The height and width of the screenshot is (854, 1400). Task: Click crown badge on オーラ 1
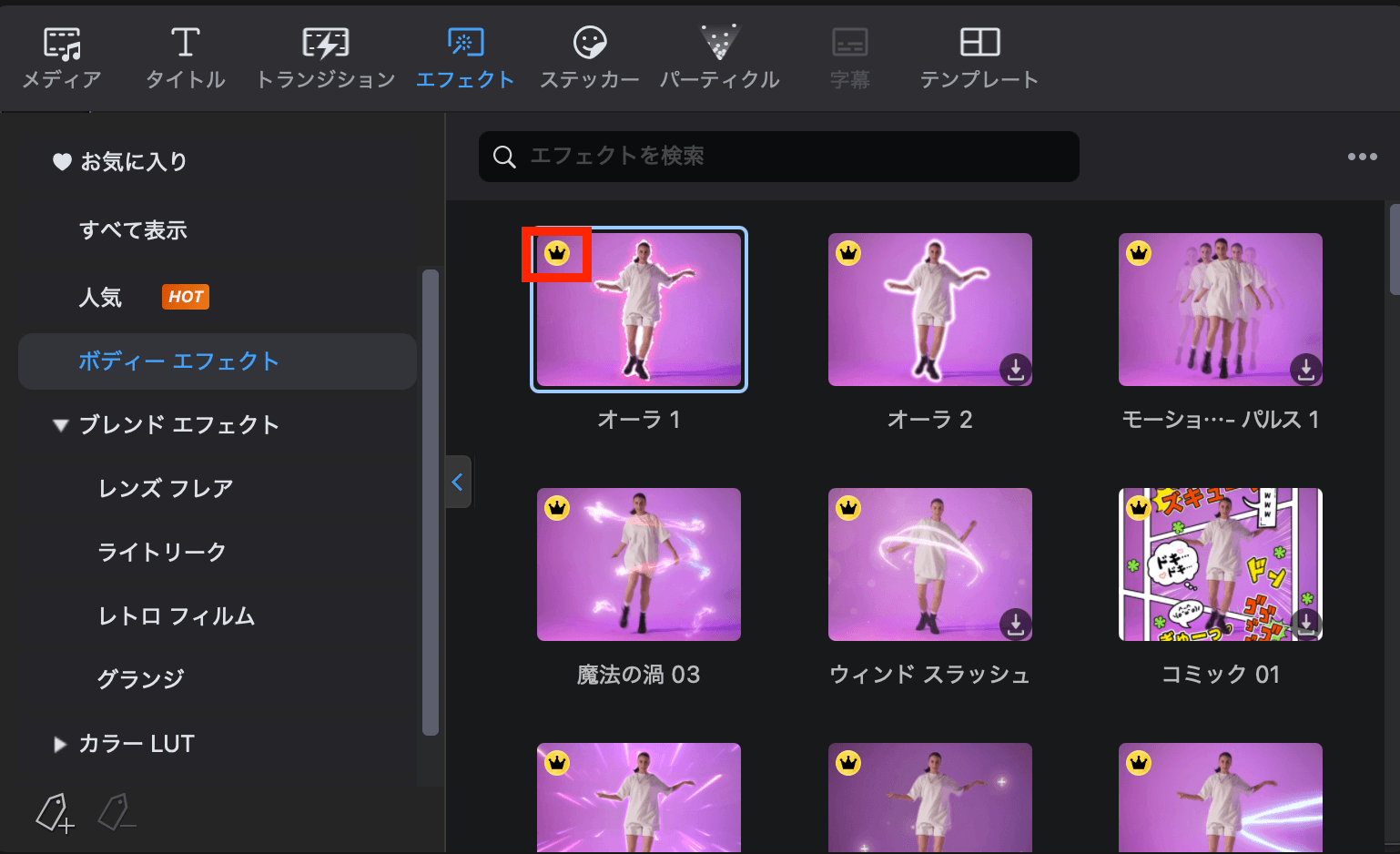click(557, 253)
